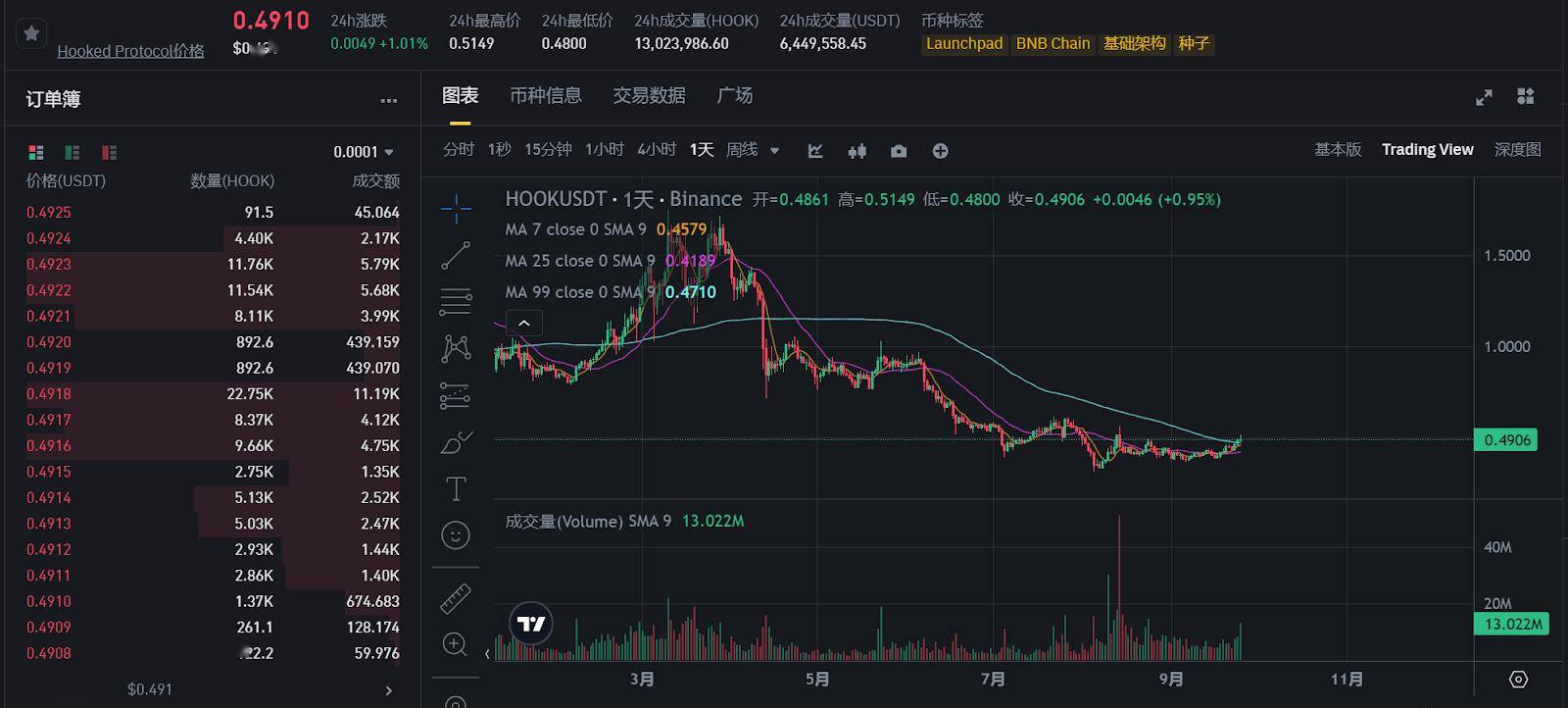
Task: Select MA 7 indicator legend
Action: click(606, 229)
